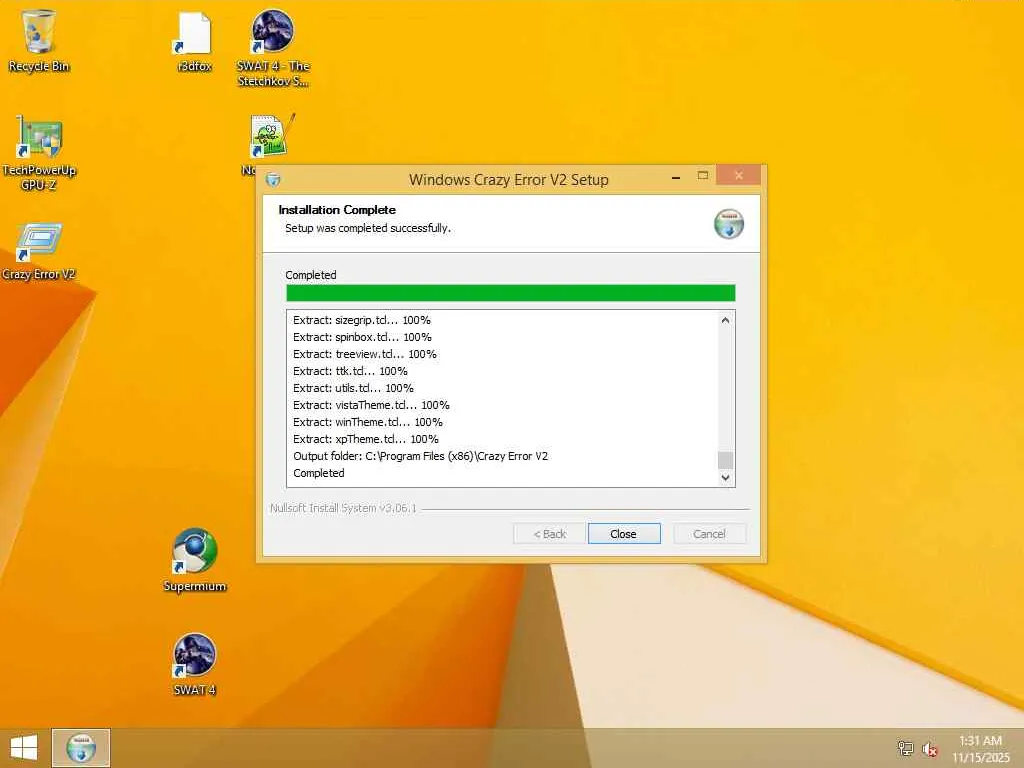Click the log scrollbar thumb
The height and width of the screenshot is (768, 1024).
[726, 460]
